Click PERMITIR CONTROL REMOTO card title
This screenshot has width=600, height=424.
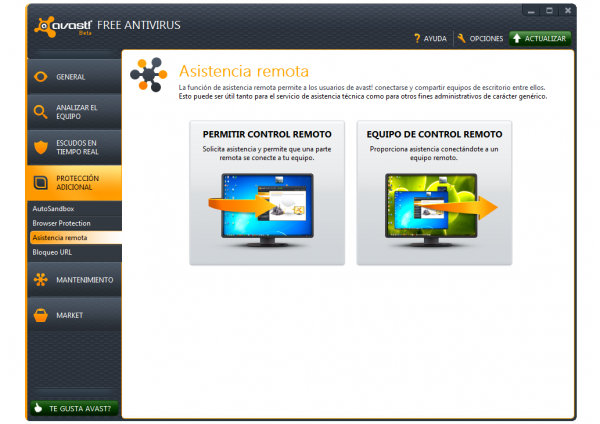[x=267, y=134]
